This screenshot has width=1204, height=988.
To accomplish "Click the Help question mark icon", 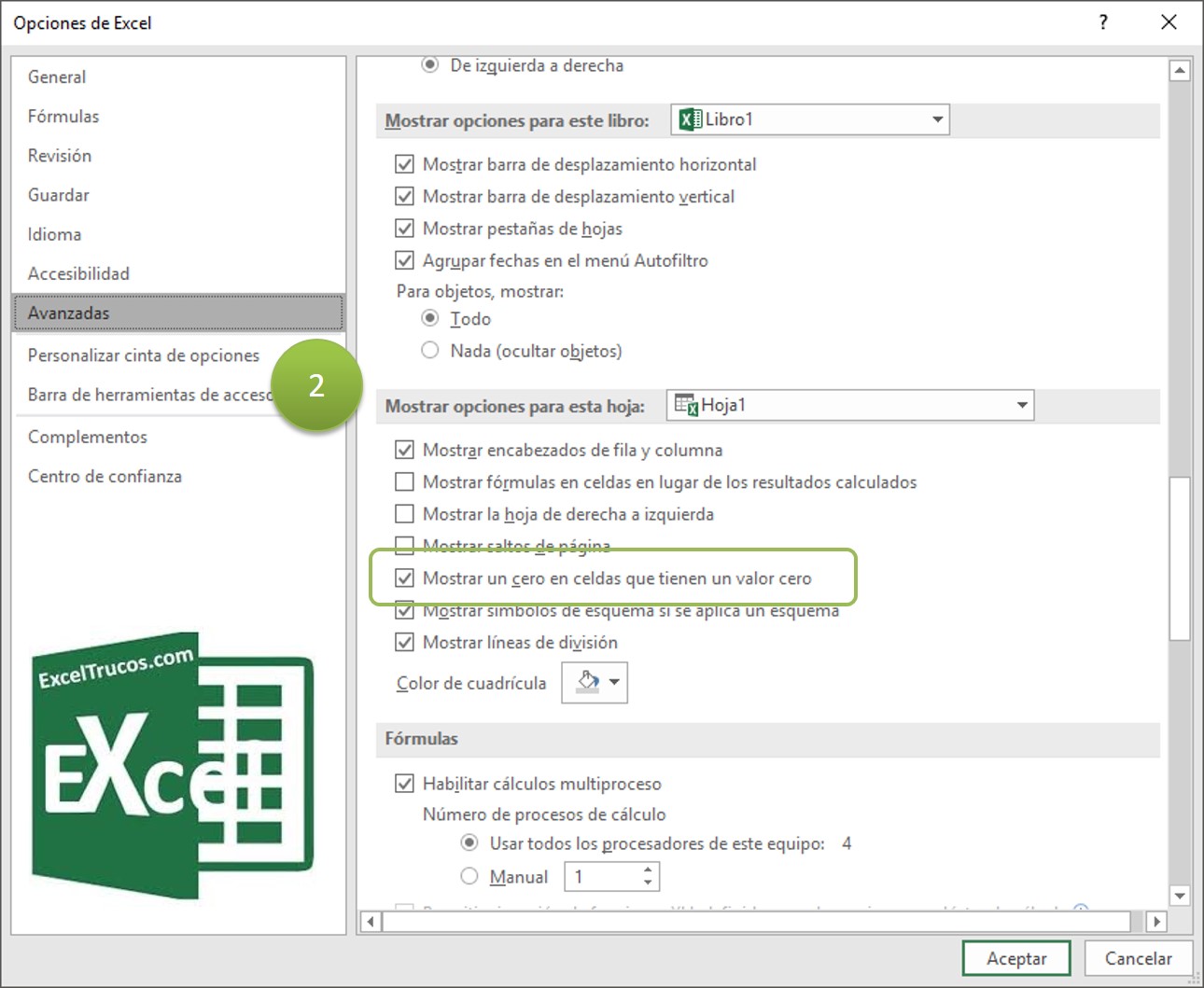I will click(1103, 22).
